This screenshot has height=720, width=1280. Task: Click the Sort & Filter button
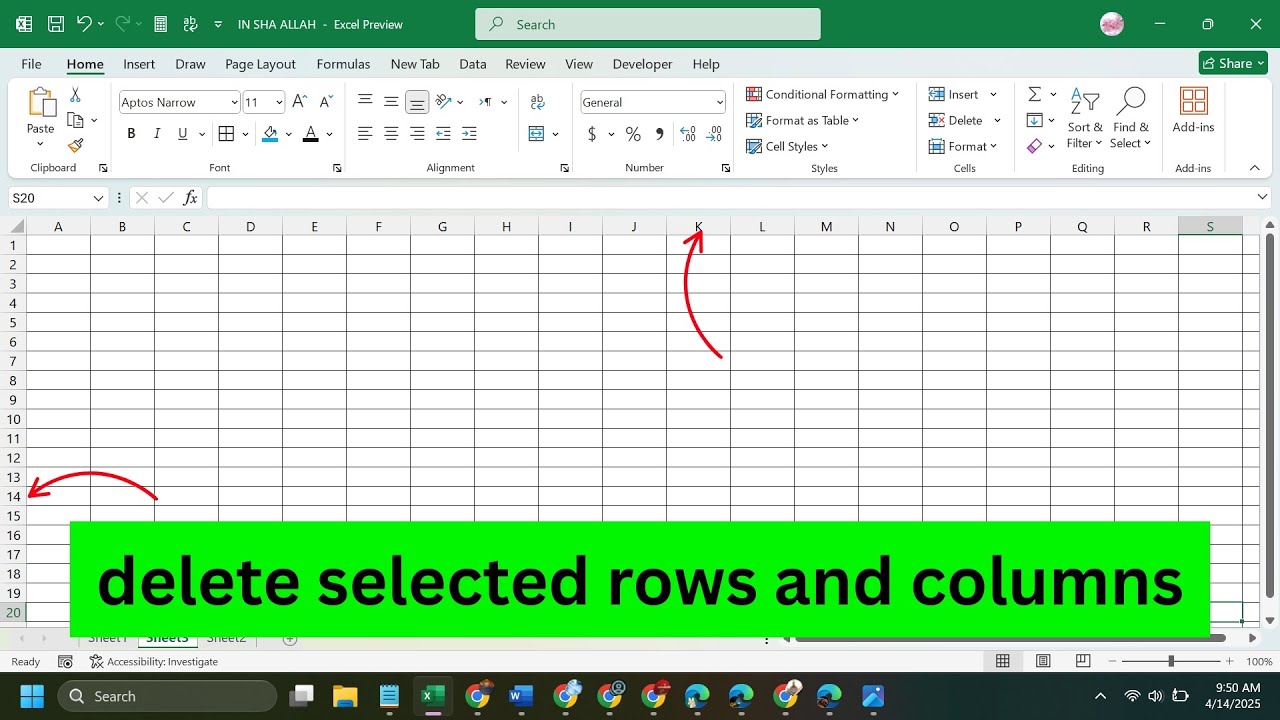(x=1085, y=118)
